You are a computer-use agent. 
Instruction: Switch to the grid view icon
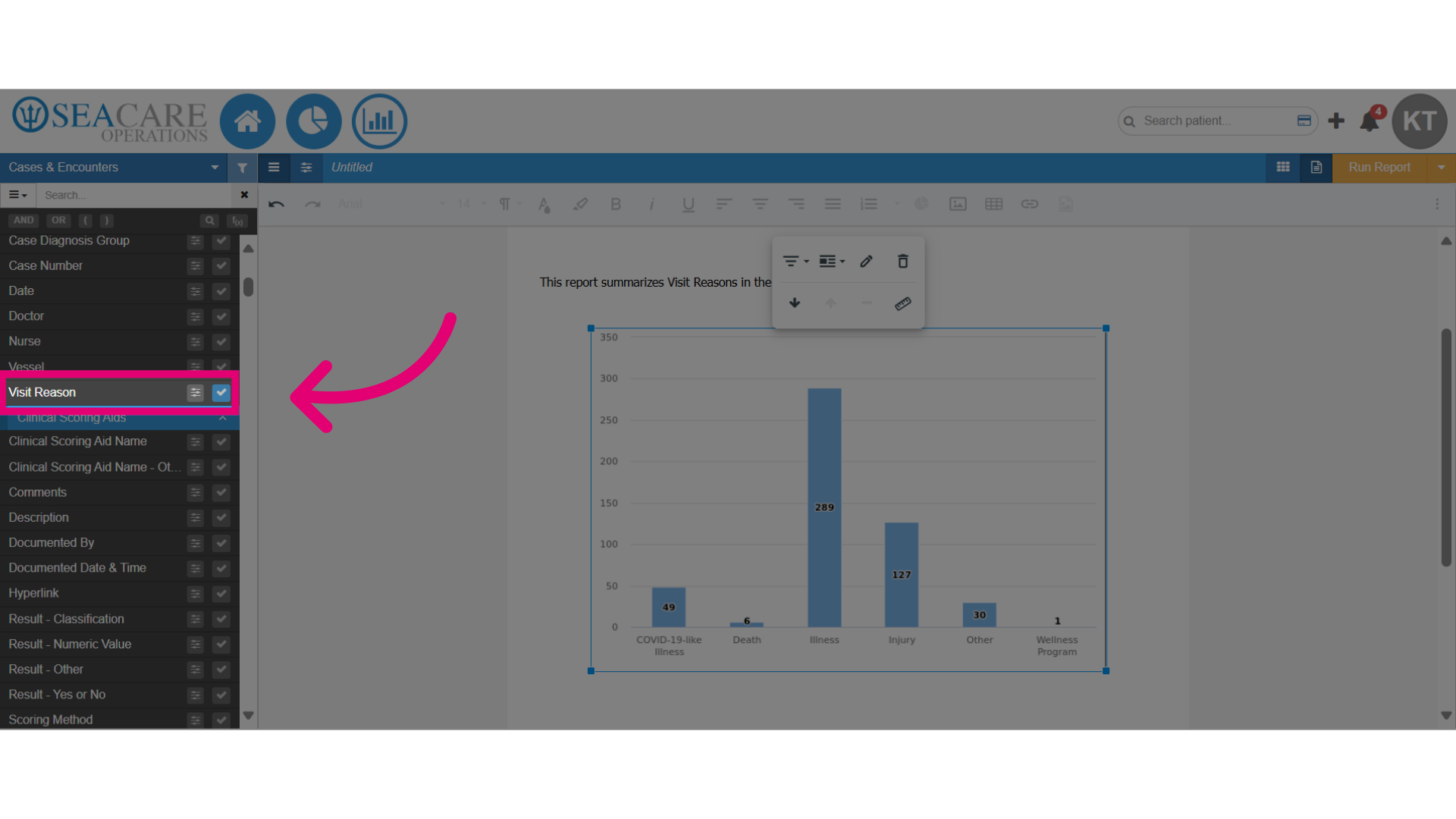coord(1283,168)
